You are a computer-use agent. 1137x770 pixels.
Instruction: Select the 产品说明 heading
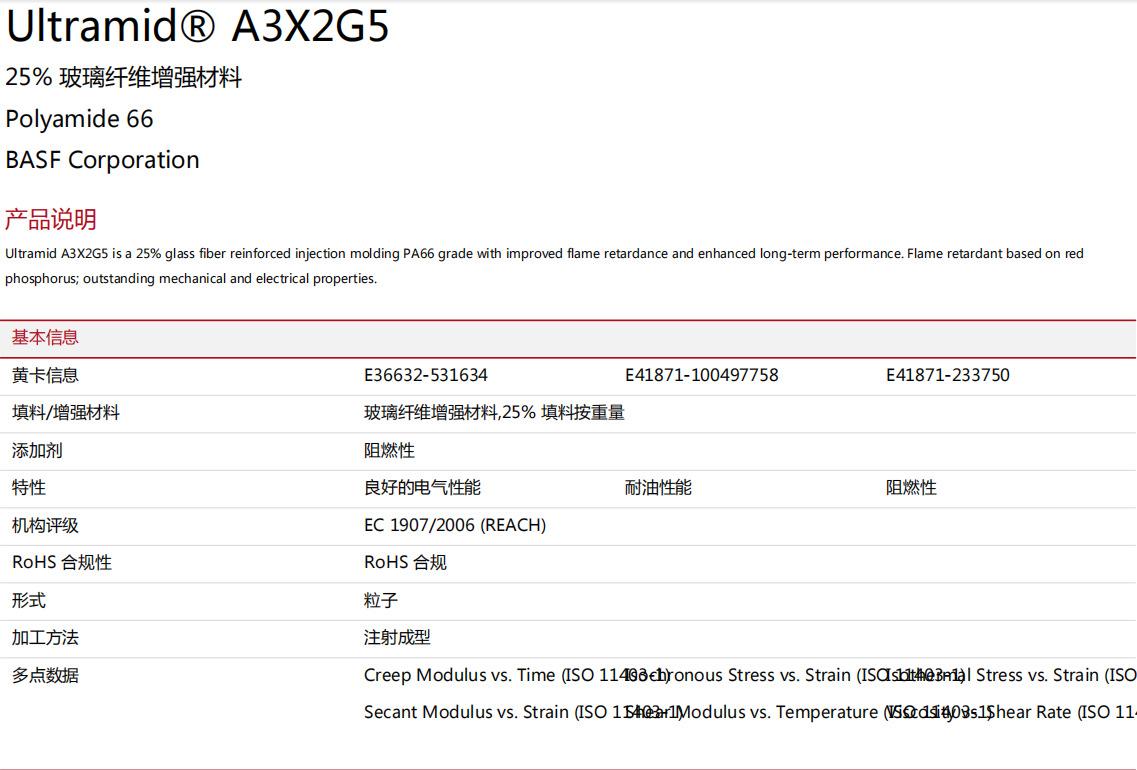[51, 219]
